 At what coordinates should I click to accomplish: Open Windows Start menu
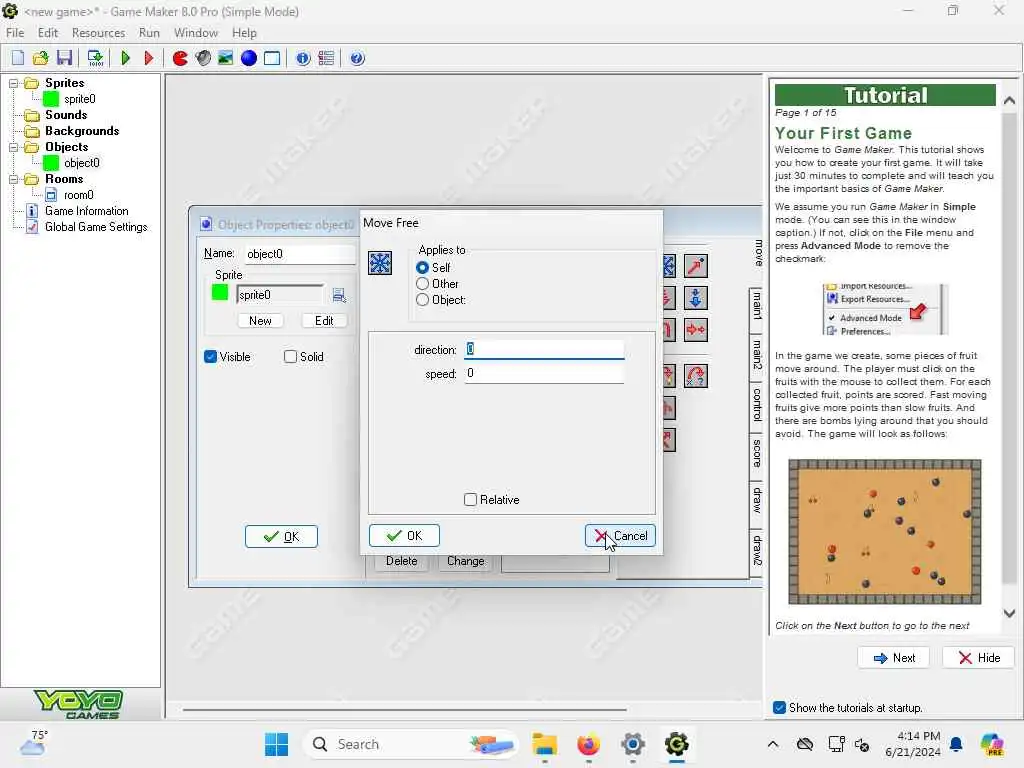[x=276, y=744]
